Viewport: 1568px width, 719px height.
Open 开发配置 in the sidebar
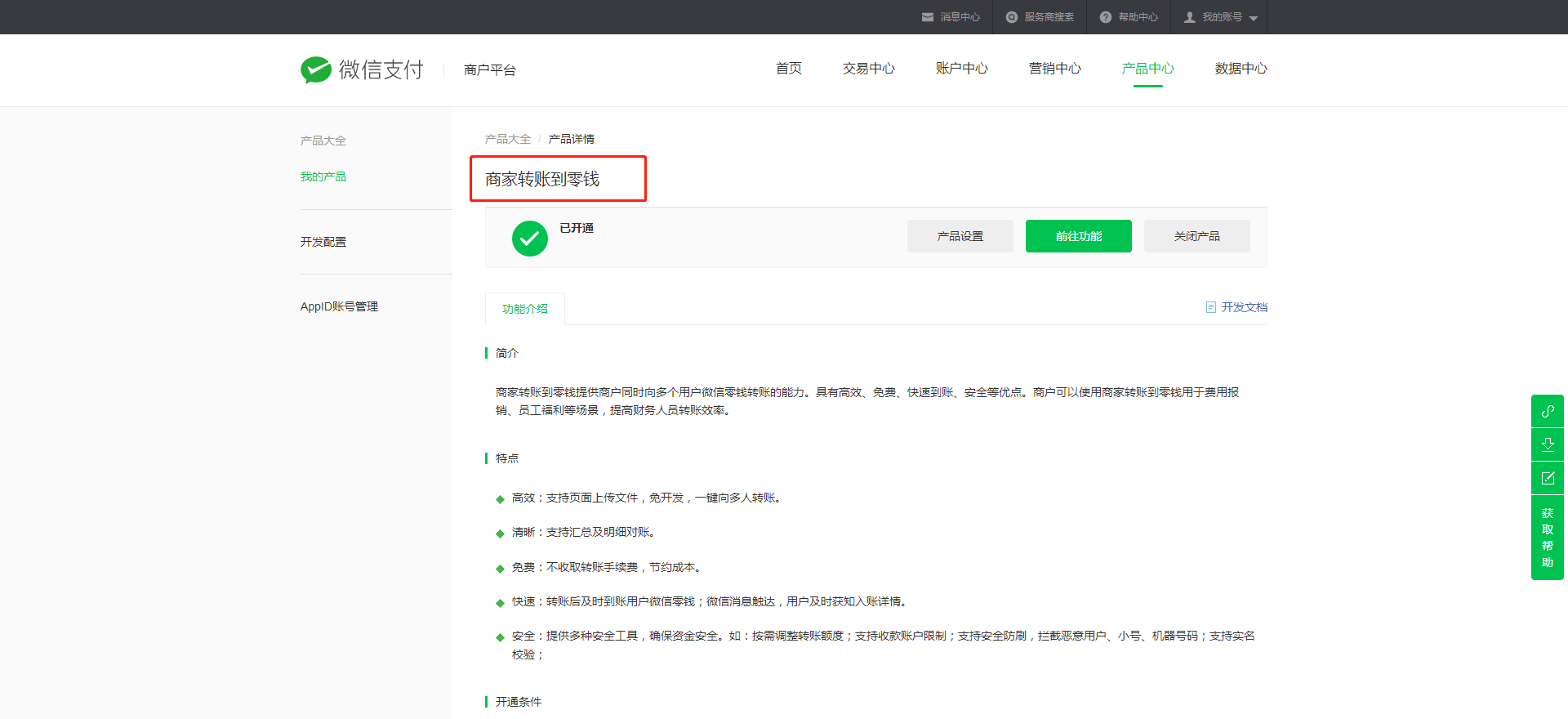click(323, 242)
